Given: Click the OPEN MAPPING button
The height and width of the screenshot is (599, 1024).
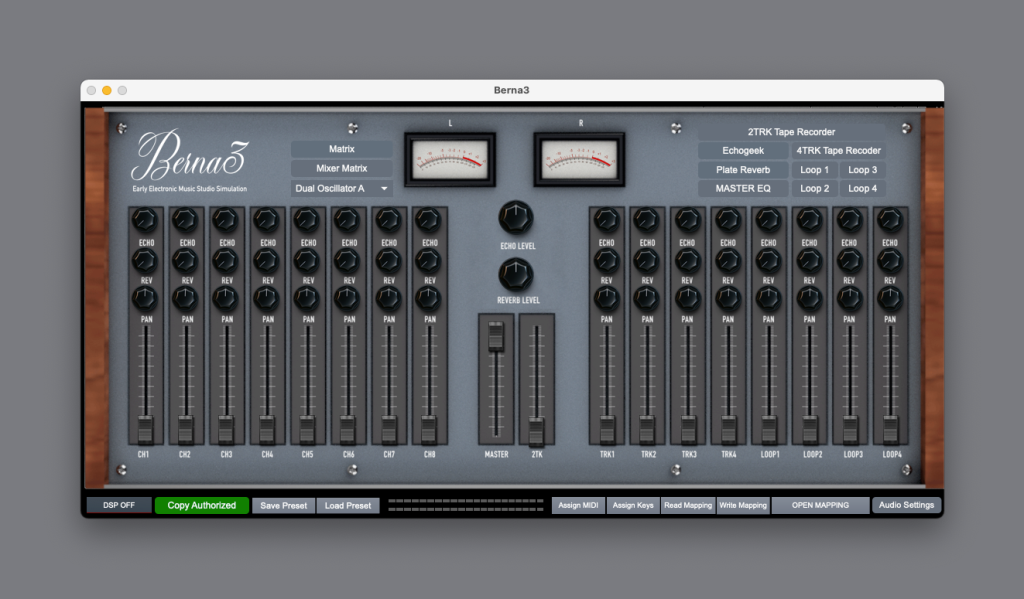Looking at the screenshot, I should (820, 505).
